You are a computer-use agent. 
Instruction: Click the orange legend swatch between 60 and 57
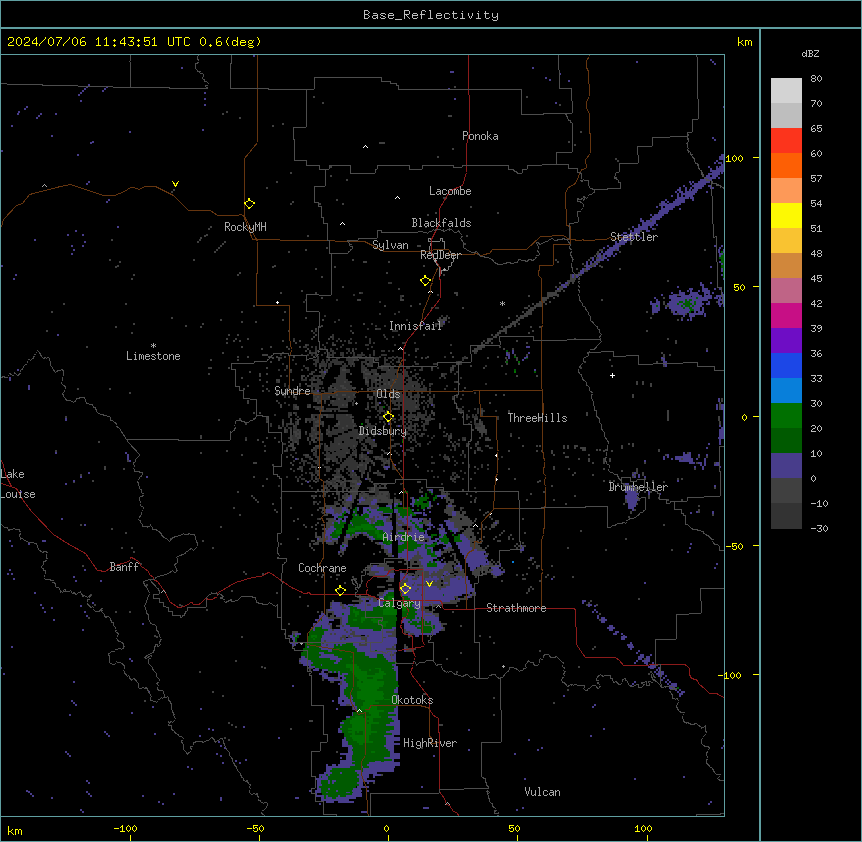tap(786, 165)
